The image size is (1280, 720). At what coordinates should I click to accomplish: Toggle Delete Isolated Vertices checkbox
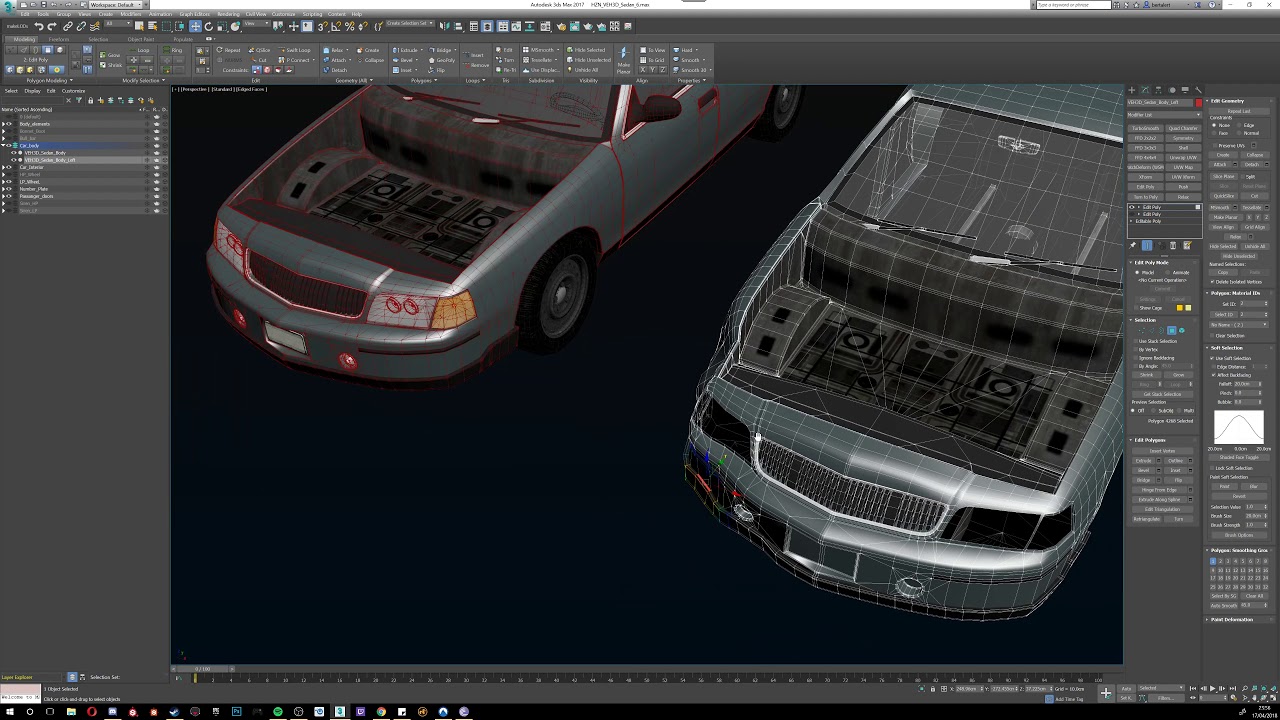(1214, 282)
